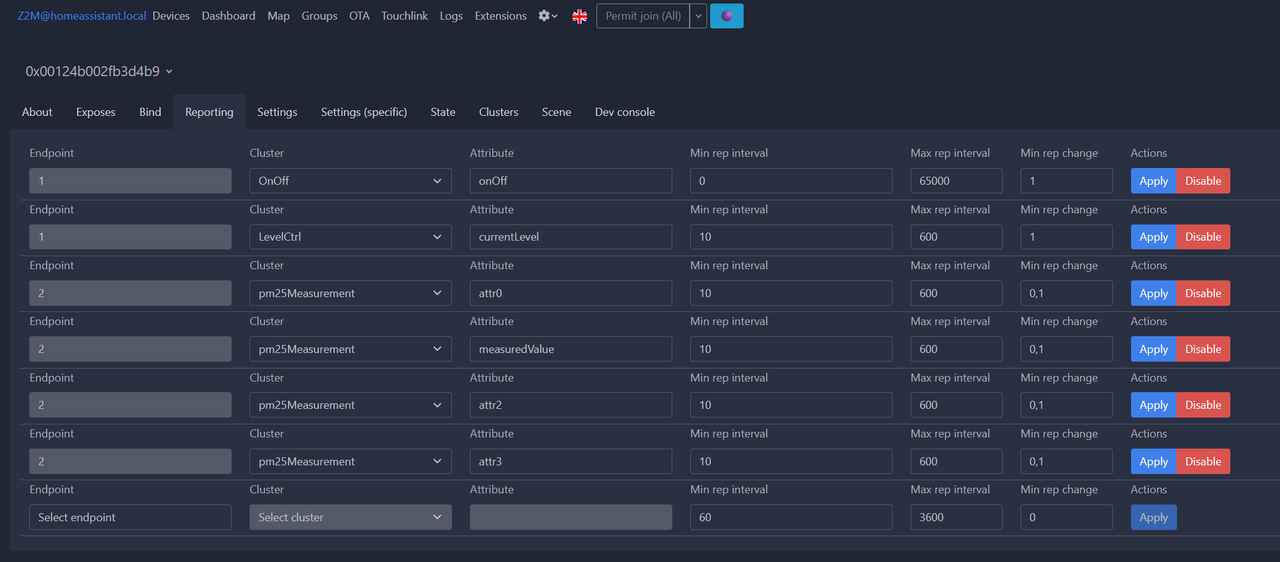The height and width of the screenshot is (562, 1280).
Task: Open Groups in navigation bar
Action: 319,16
